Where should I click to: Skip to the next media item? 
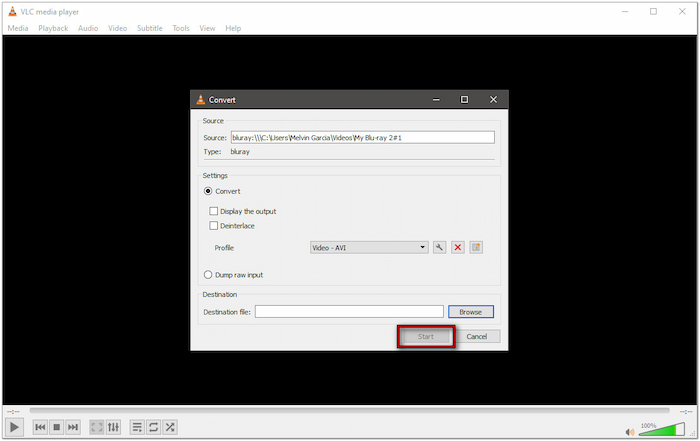pyautogui.click(x=73, y=427)
